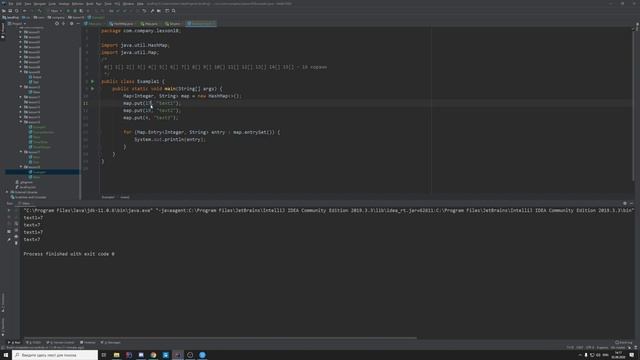Toggle scroll-to-end in the Run console

click(x=16, y=230)
